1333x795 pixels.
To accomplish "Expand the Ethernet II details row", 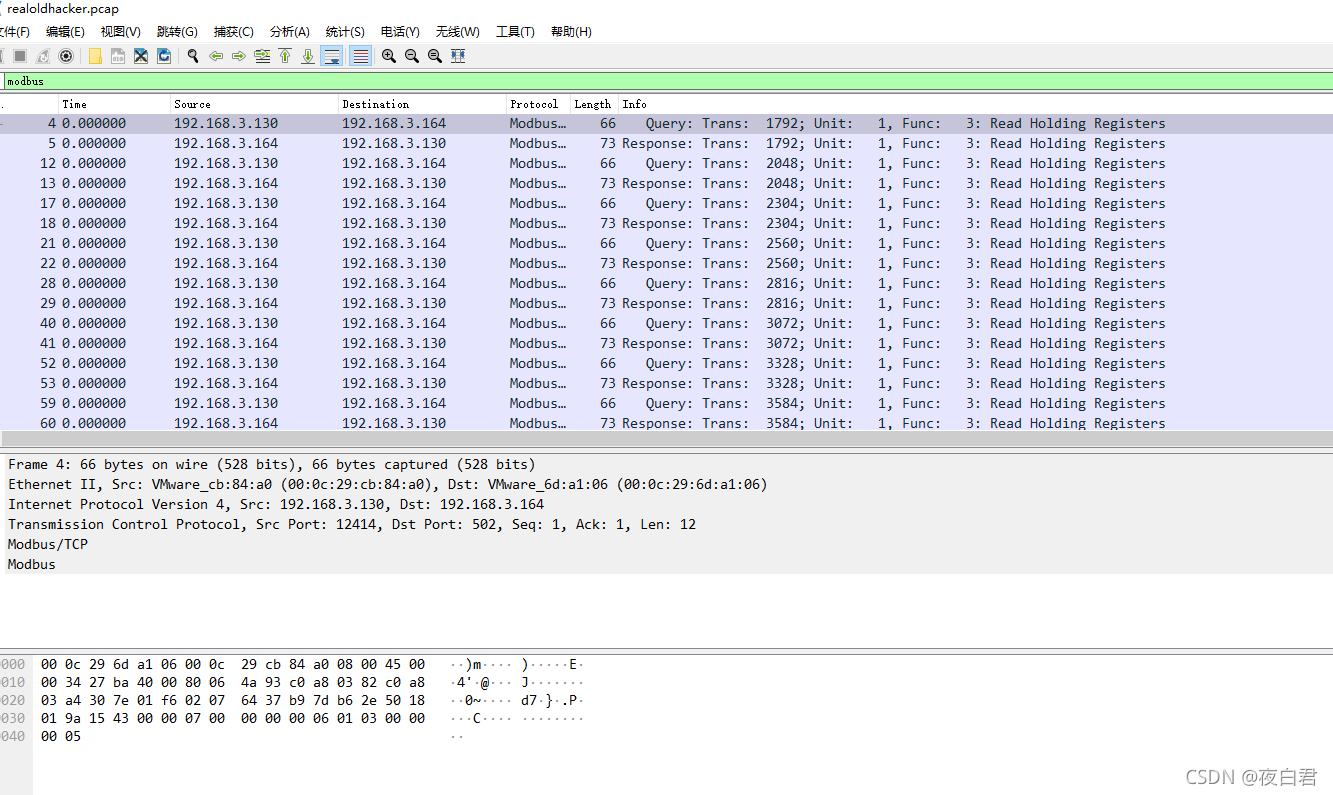I will [666, 484].
